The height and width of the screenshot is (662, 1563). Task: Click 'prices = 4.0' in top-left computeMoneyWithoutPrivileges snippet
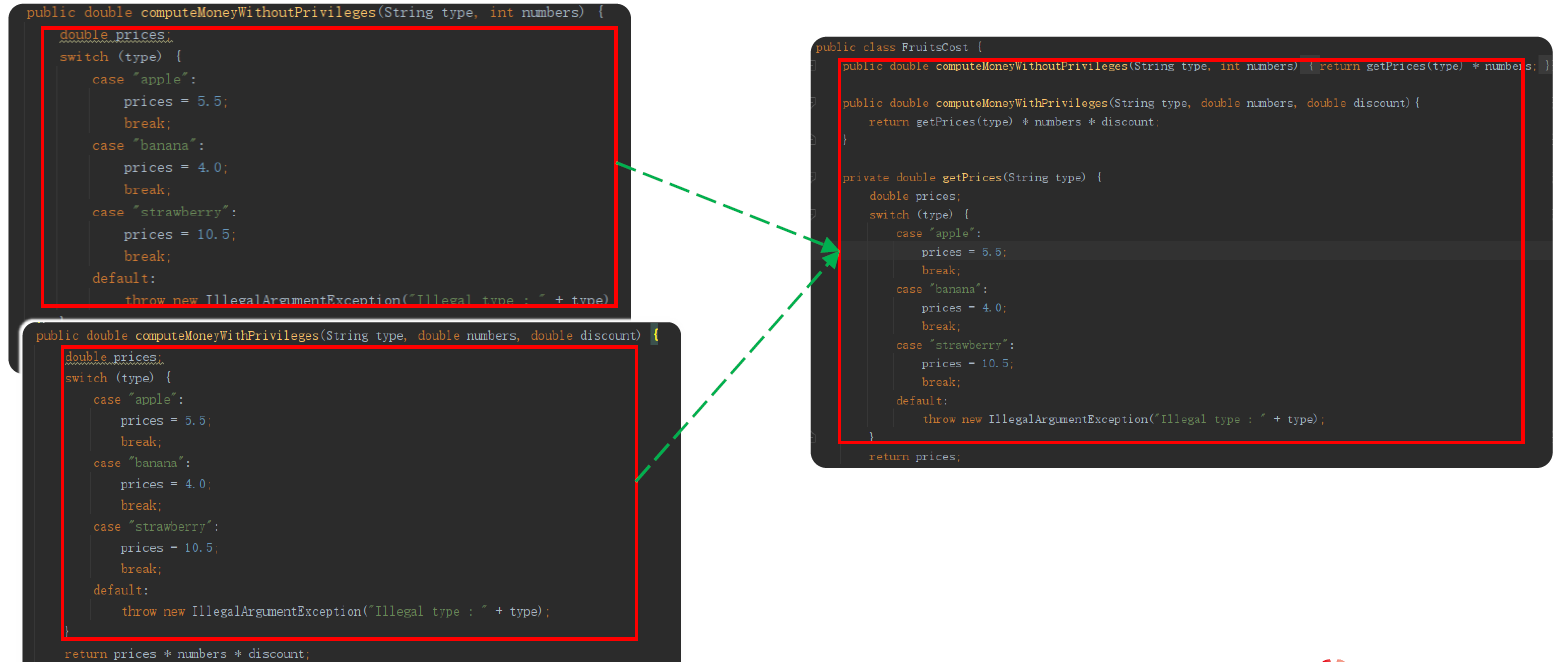[176, 168]
